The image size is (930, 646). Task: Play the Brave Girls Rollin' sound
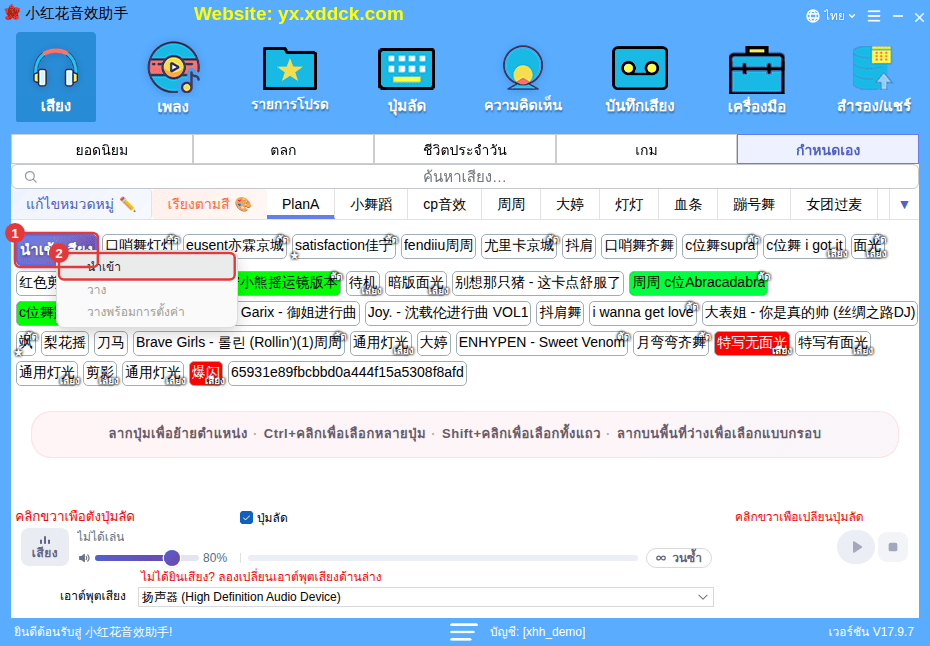click(x=239, y=343)
